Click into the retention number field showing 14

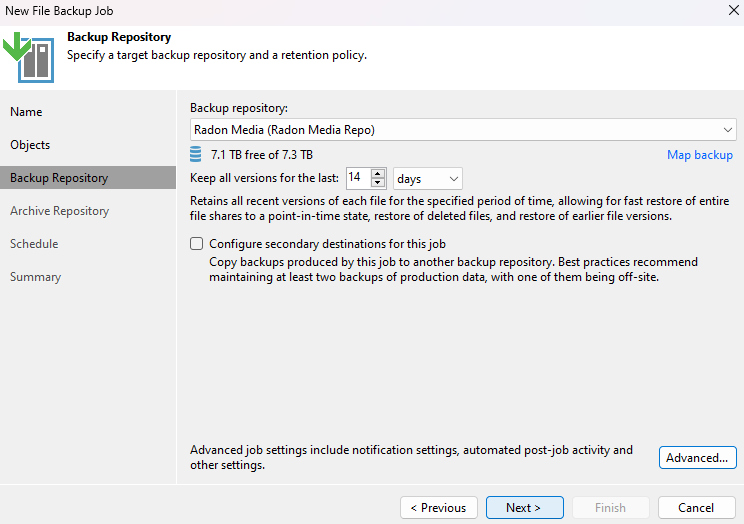pyautogui.click(x=359, y=178)
